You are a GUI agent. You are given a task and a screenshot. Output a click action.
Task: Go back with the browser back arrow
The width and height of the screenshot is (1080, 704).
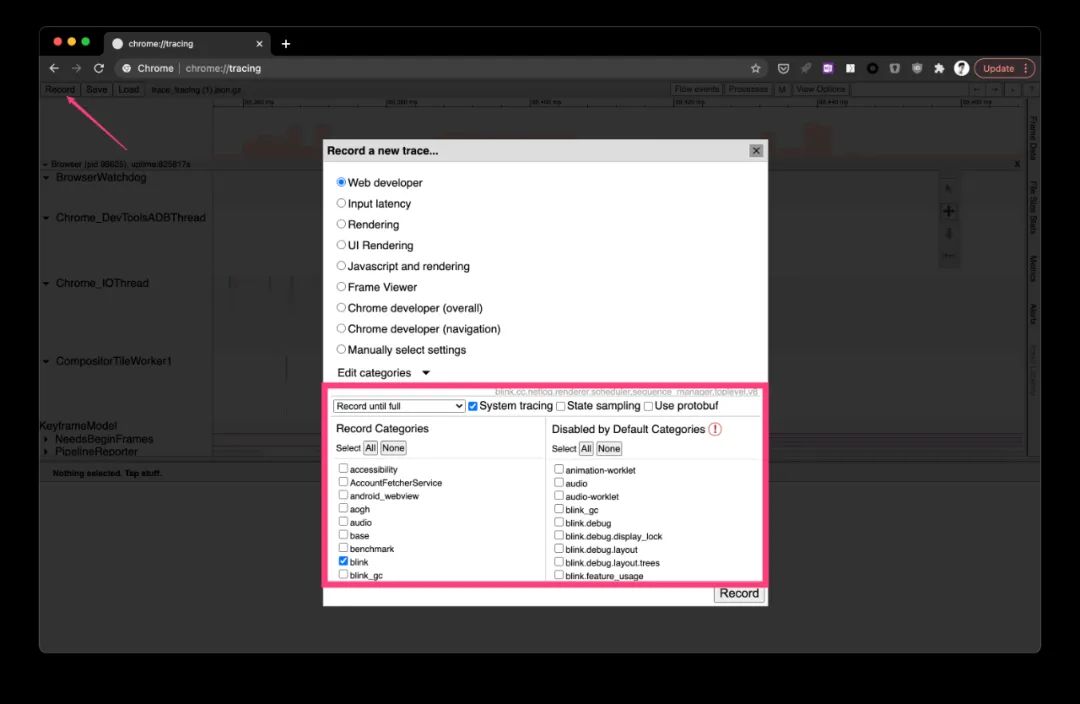(54, 68)
